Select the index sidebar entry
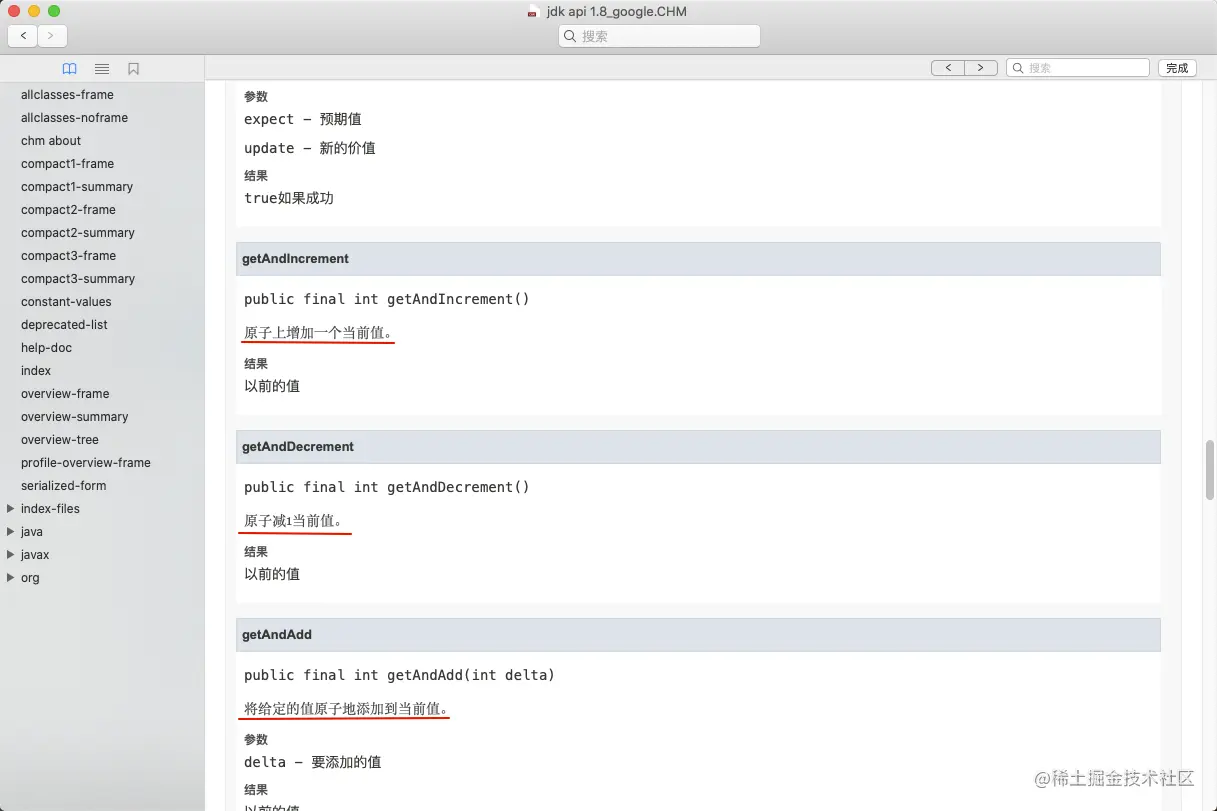Screen dimensions: 1217x811 (36, 371)
